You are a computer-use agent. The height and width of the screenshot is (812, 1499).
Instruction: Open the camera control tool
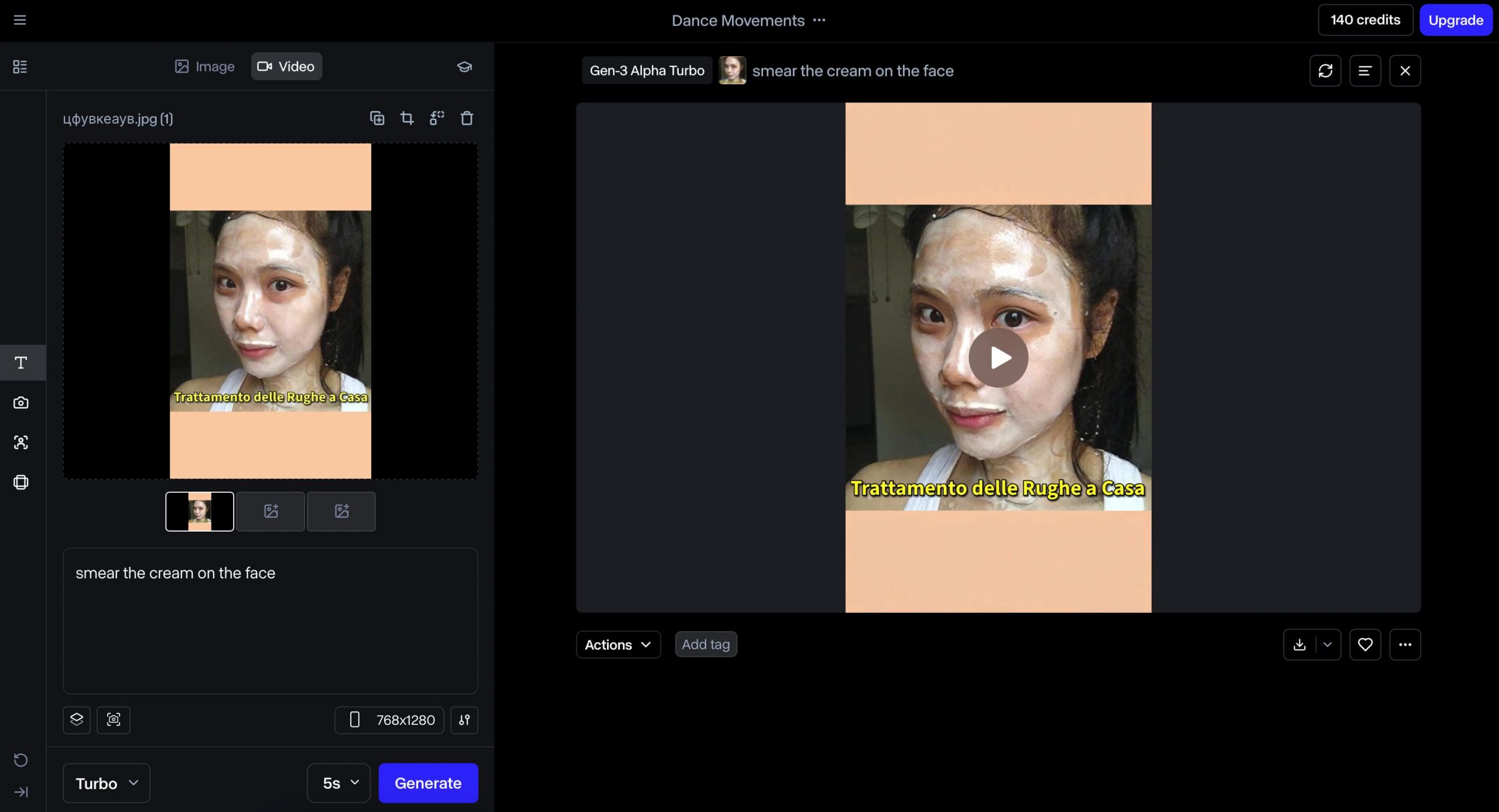(x=21, y=403)
